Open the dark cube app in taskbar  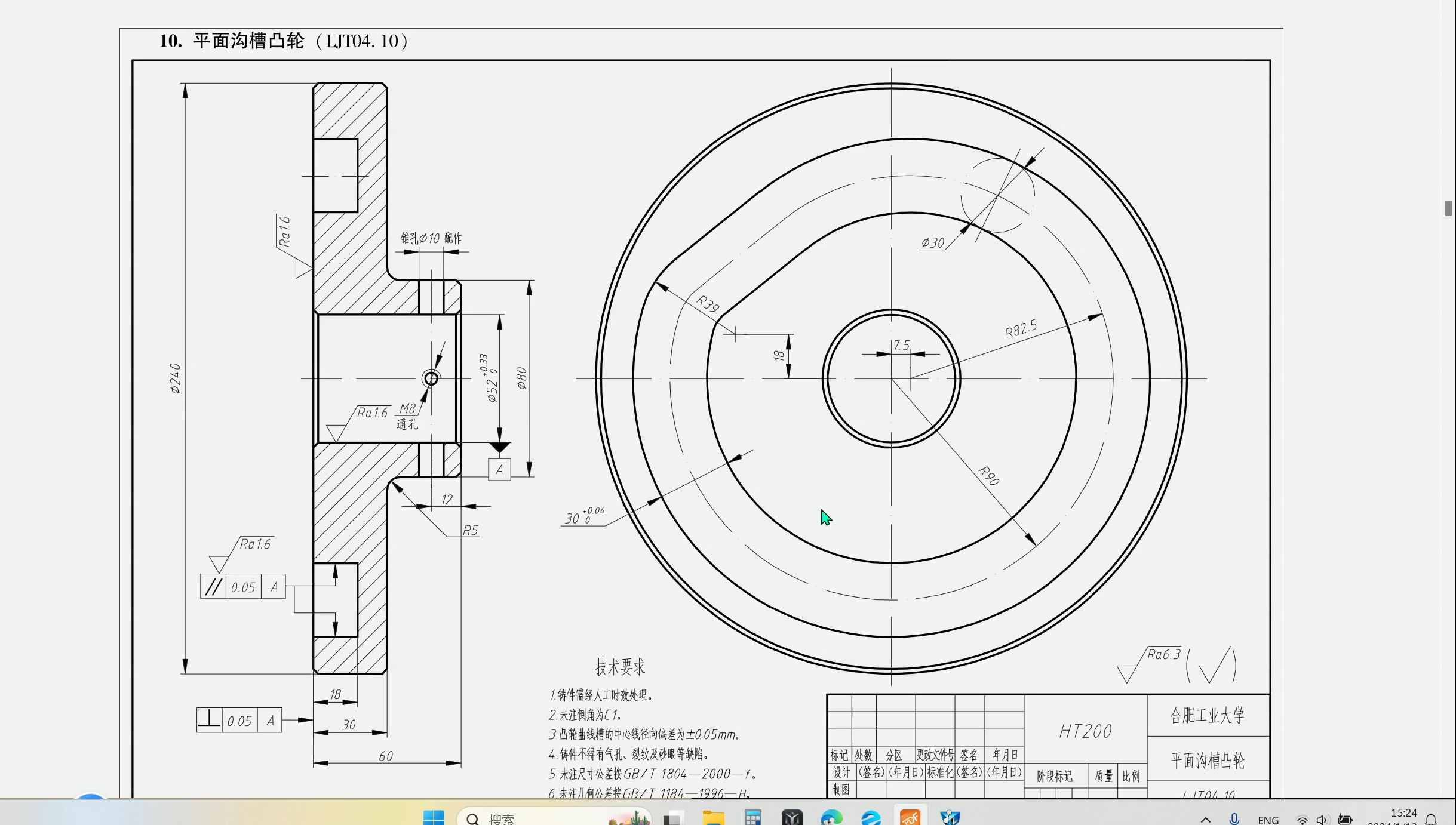792,818
